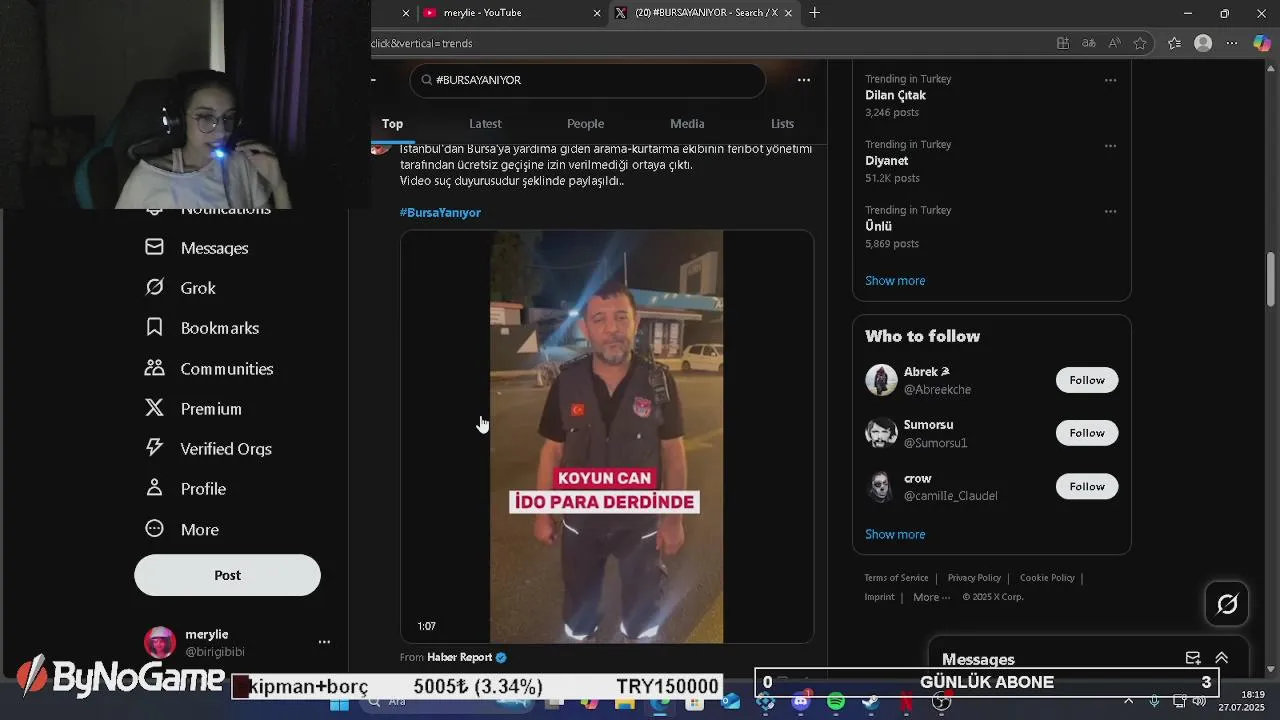The height and width of the screenshot is (720, 1280).
Task: Open options for Dilan Çıtak trend
Action: click(x=1110, y=80)
